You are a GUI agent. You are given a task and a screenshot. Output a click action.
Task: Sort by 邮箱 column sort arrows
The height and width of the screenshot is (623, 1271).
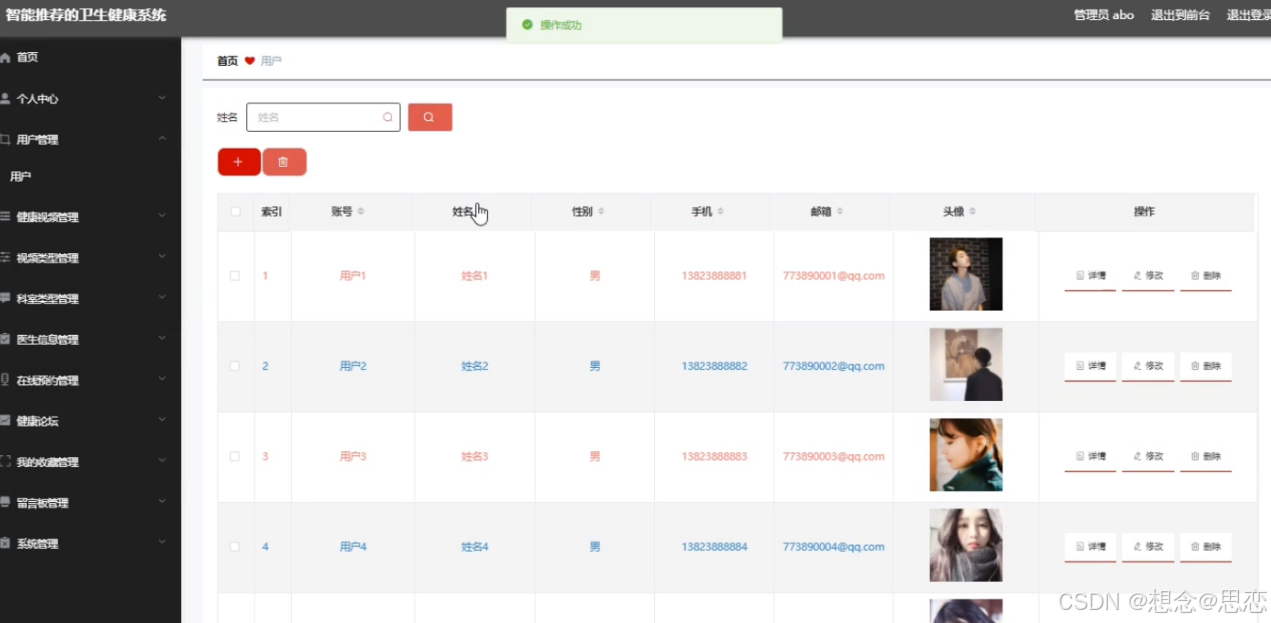click(840, 212)
